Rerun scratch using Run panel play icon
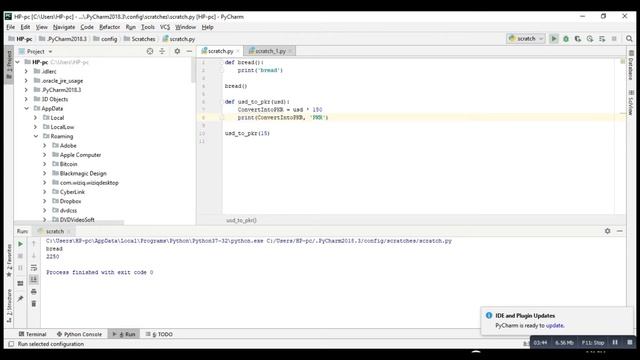The width and height of the screenshot is (640, 360). (20, 244)
